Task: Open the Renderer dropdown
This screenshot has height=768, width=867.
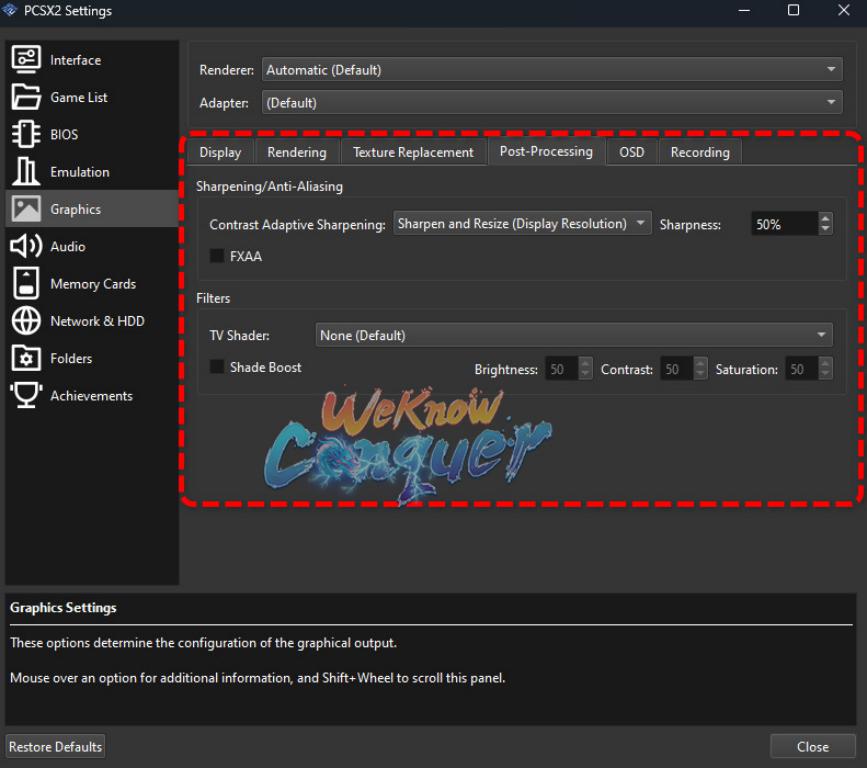Action: coord(552,70)
